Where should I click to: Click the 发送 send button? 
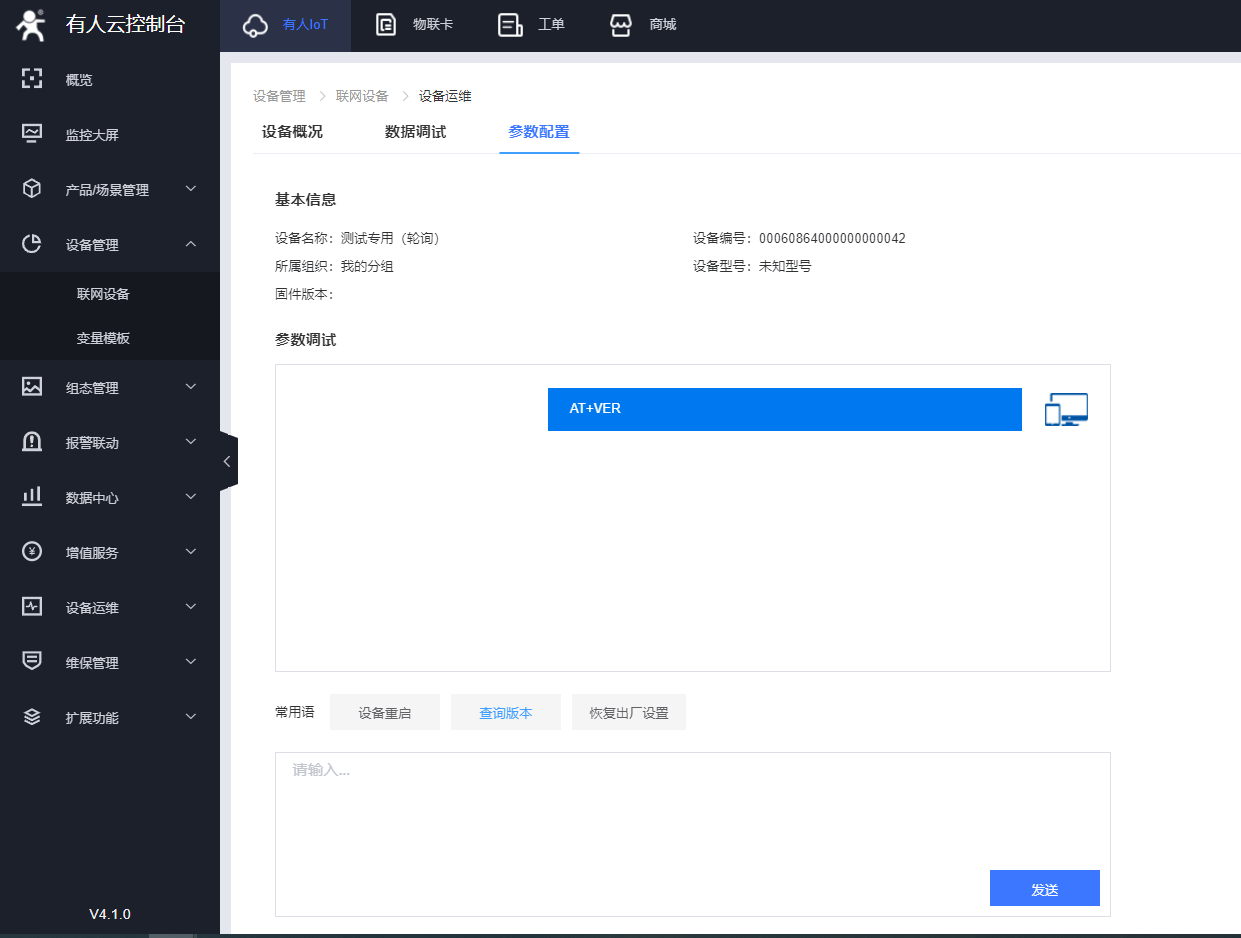coord(1045,889)
